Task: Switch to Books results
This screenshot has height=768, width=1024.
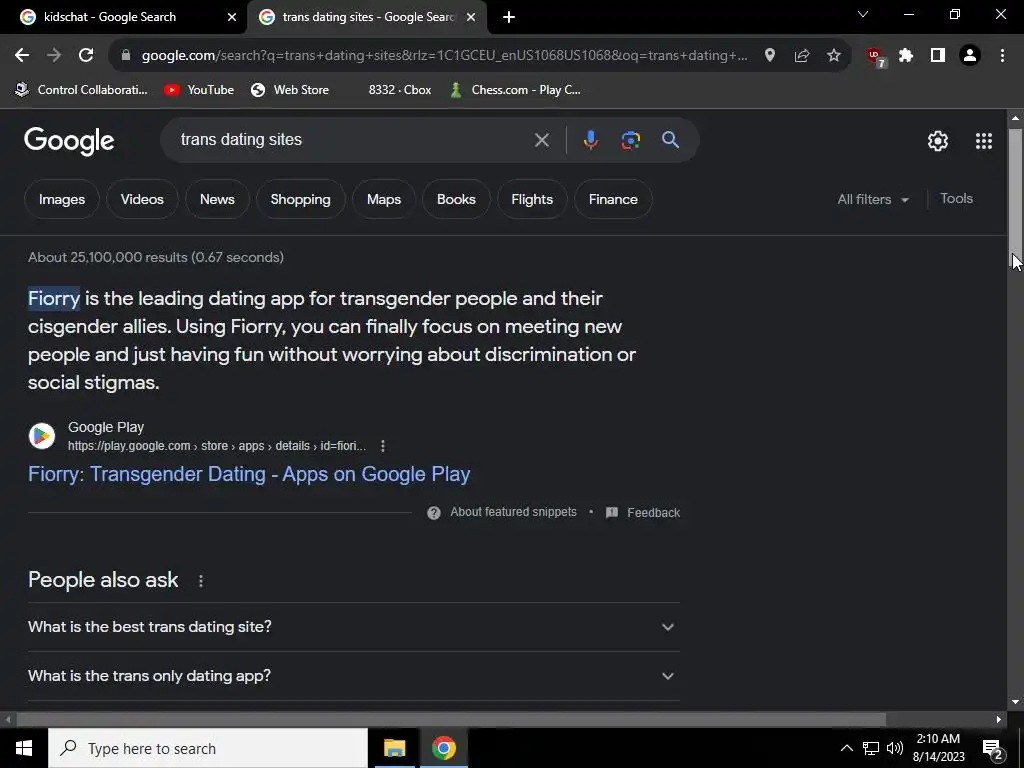Action: (x=456, y=199)
